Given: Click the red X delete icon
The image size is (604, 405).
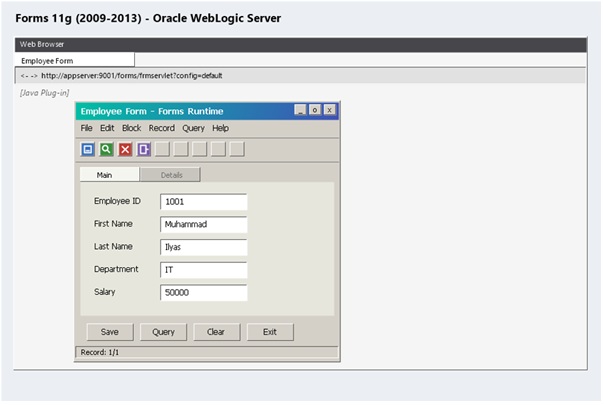Looking at the screenshot, I should [125, 149].
